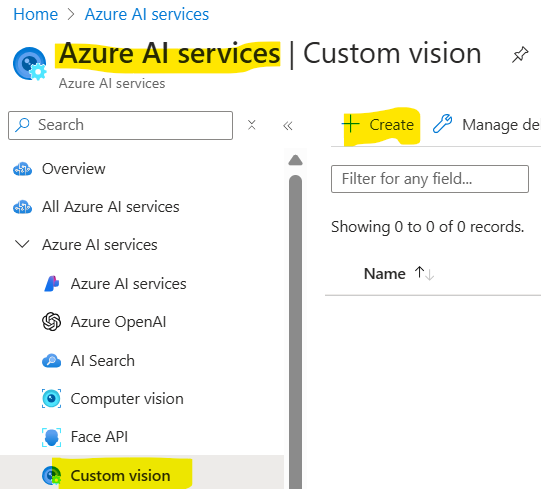
Task: Toggle sidebar expand-collapse arrows icon beside Search
Action: 252,125
